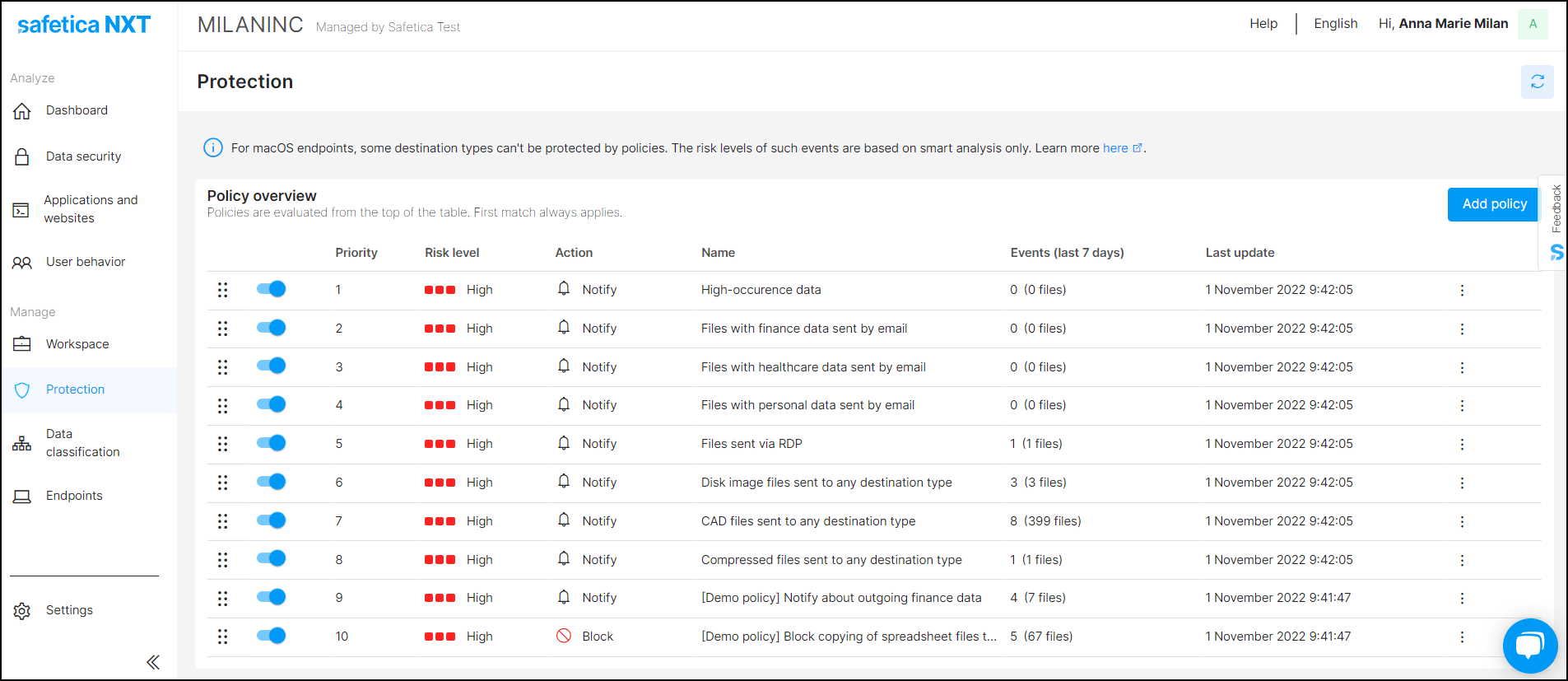The image size is (1568, 681).
Task: Open the English language selector
Action: pos(1335,24)
